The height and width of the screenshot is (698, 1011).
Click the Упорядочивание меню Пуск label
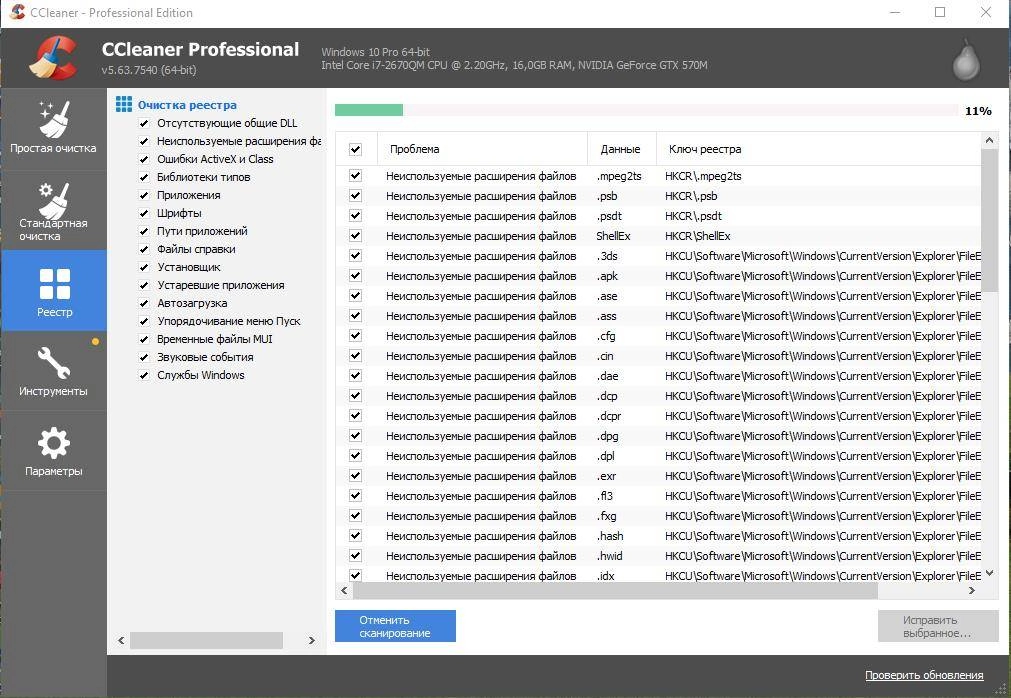pos(229,321)
